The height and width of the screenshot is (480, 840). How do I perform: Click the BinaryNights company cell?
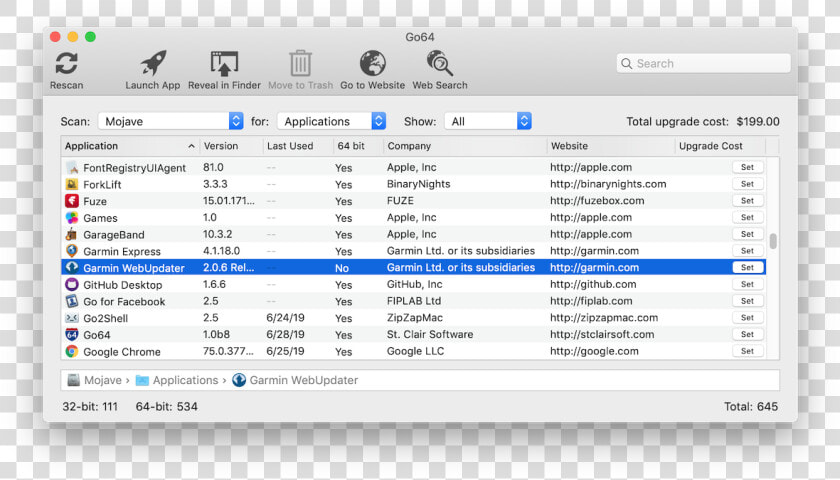pos(418,184)
